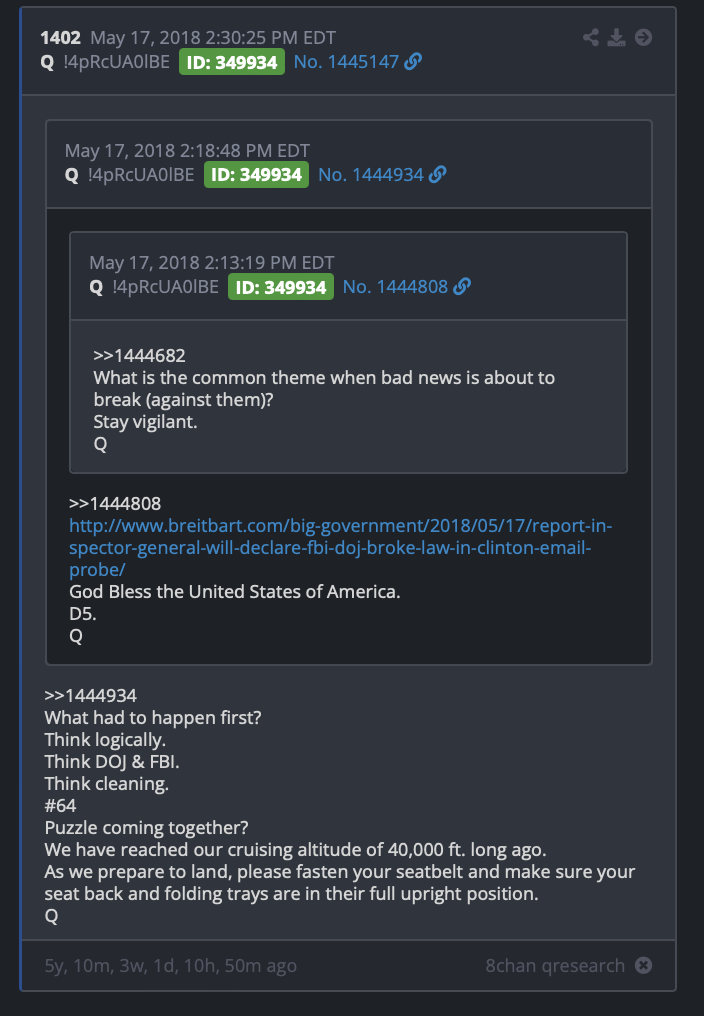Click the post number 1402
The image size is (704, 1016).
pyautogui.click(x=60, y=38)
